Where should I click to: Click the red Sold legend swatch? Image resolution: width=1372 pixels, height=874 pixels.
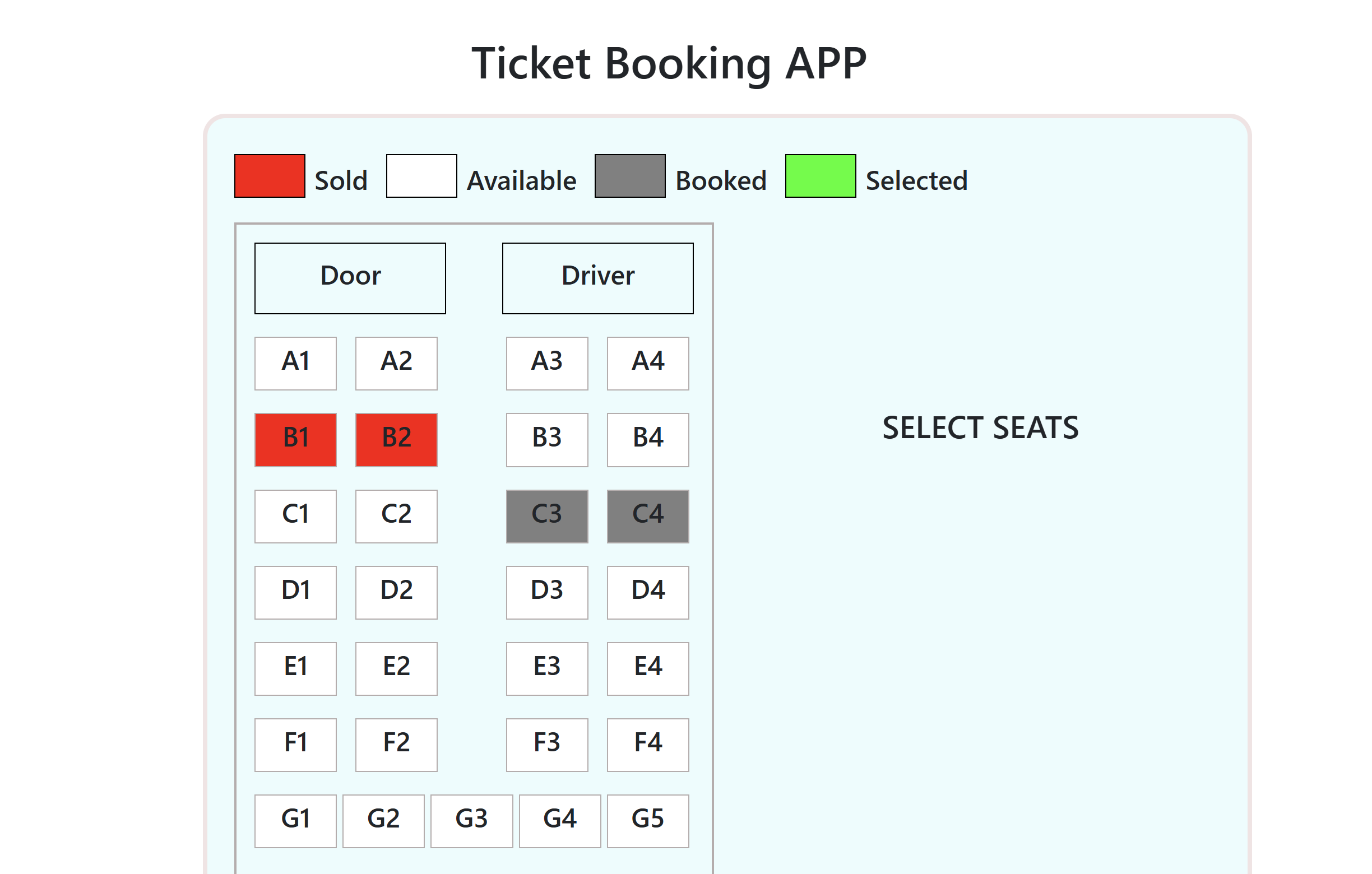point(270,176)
